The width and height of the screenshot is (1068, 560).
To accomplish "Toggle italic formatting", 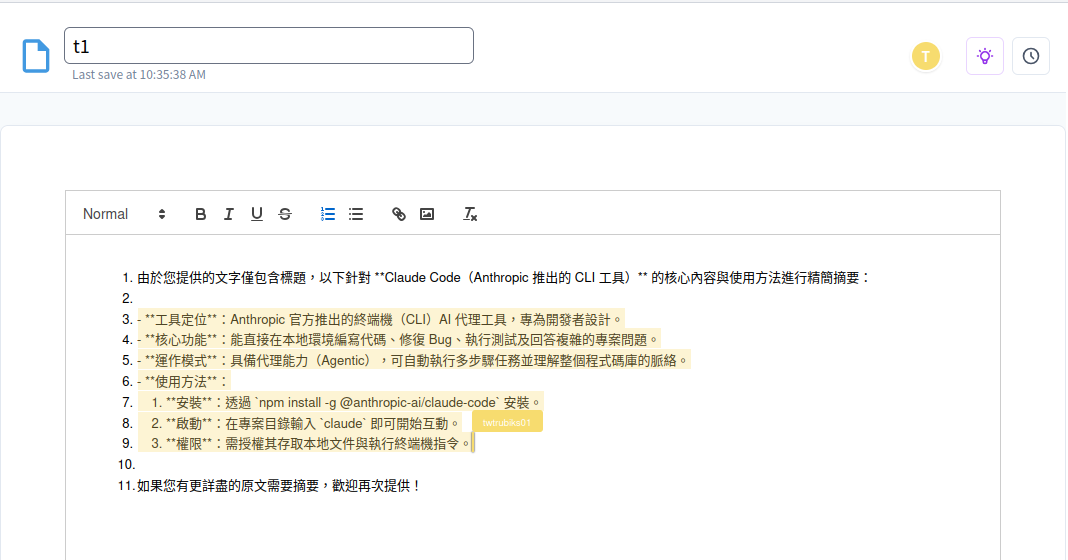I will pyautogui.click(x=229, y=214).
